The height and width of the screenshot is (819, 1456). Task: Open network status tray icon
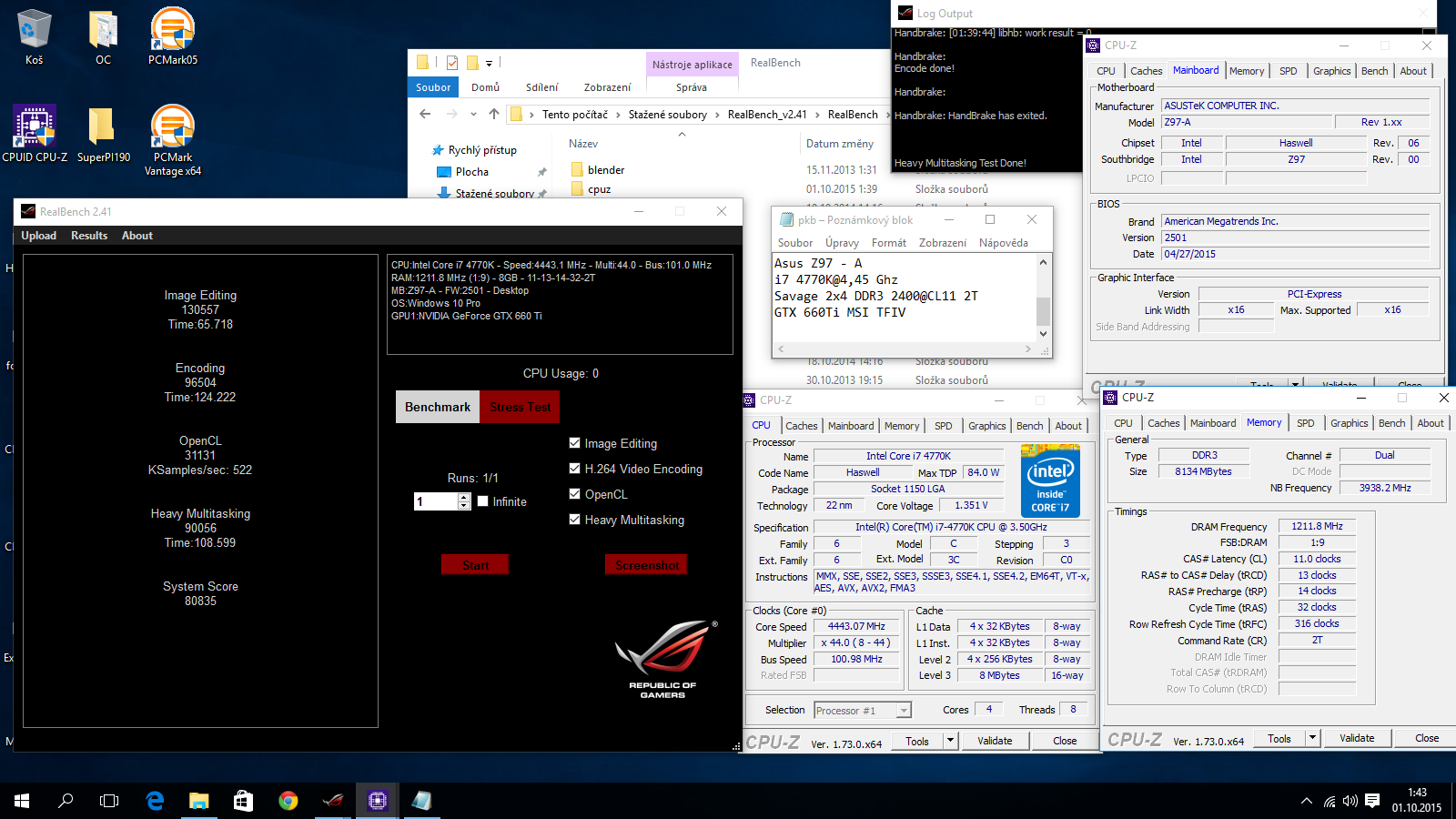(x=1330, y=801)
